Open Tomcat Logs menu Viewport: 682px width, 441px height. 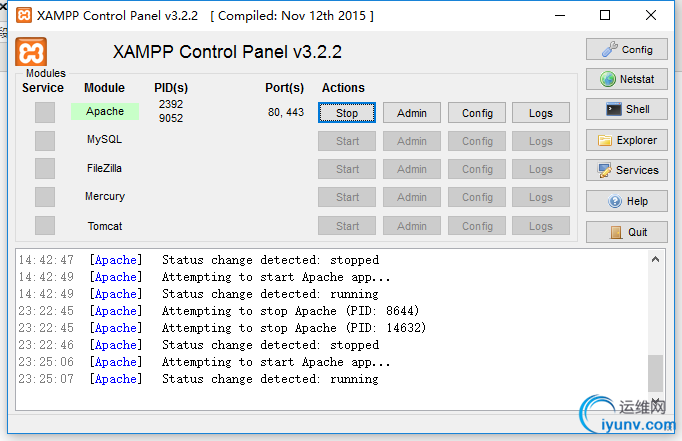tap(541, 226)
